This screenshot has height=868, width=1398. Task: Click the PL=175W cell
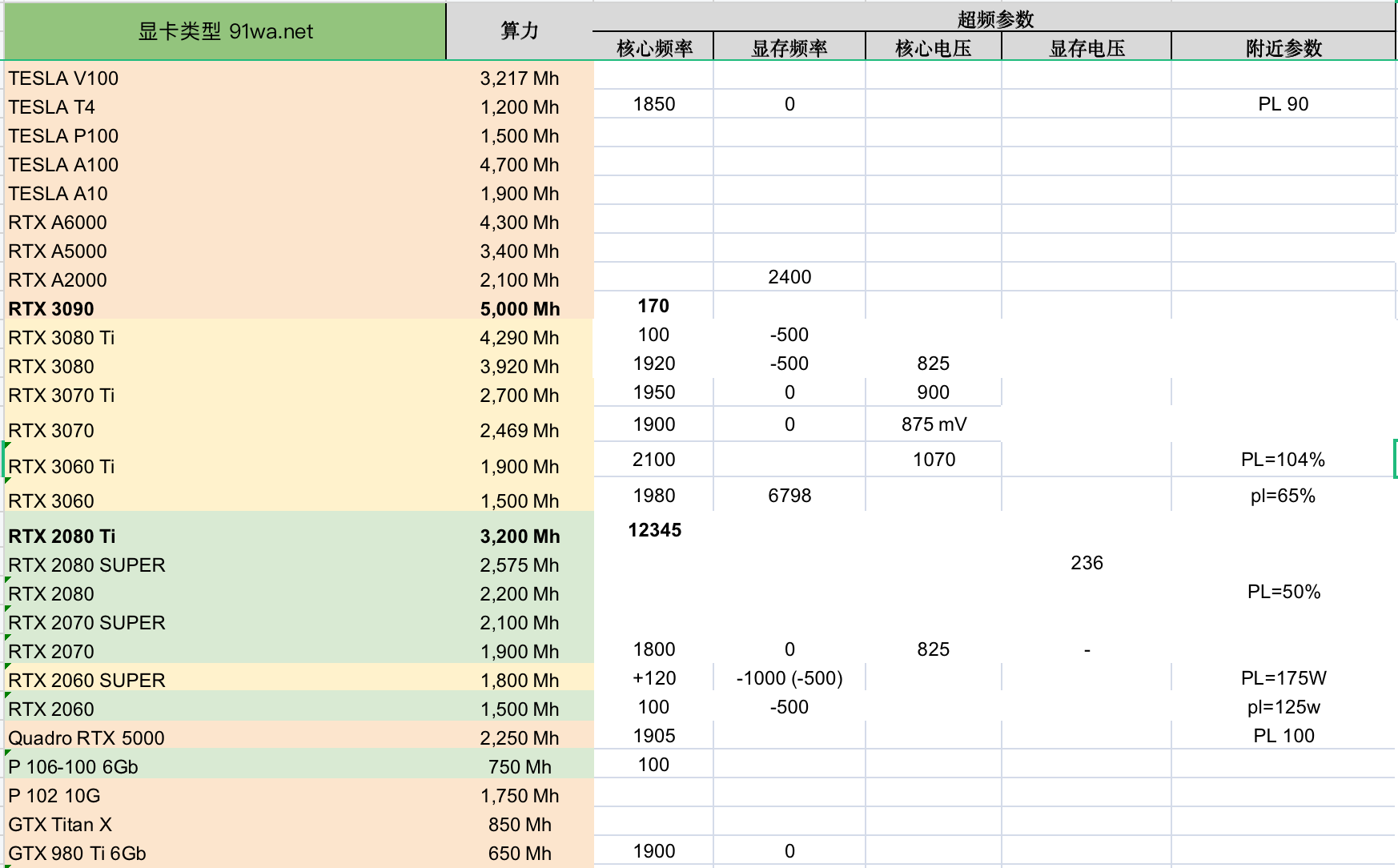tap(1284, 678)
